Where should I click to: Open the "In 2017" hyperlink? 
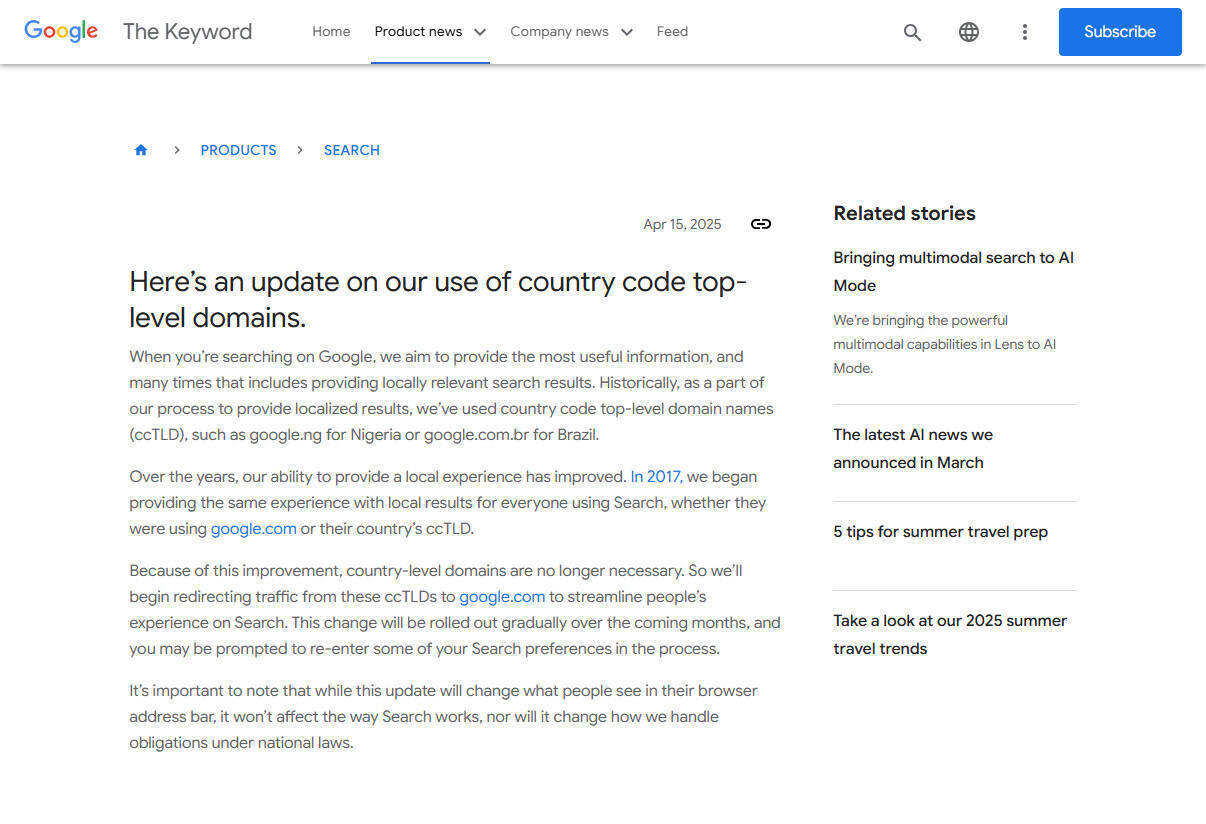pos(655,477)
